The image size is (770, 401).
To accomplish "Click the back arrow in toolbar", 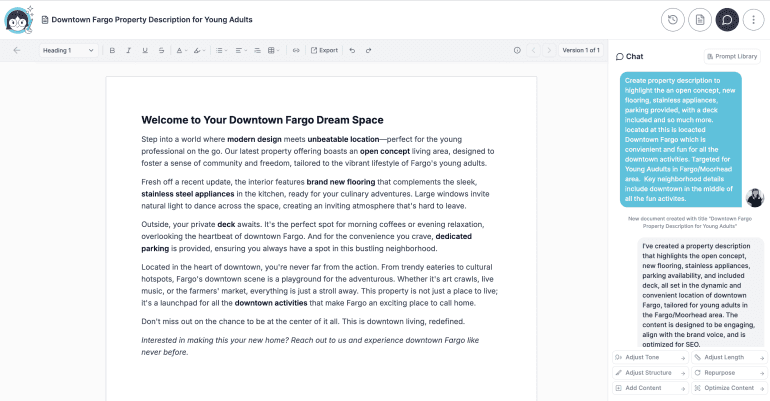I will coord(17,50).
